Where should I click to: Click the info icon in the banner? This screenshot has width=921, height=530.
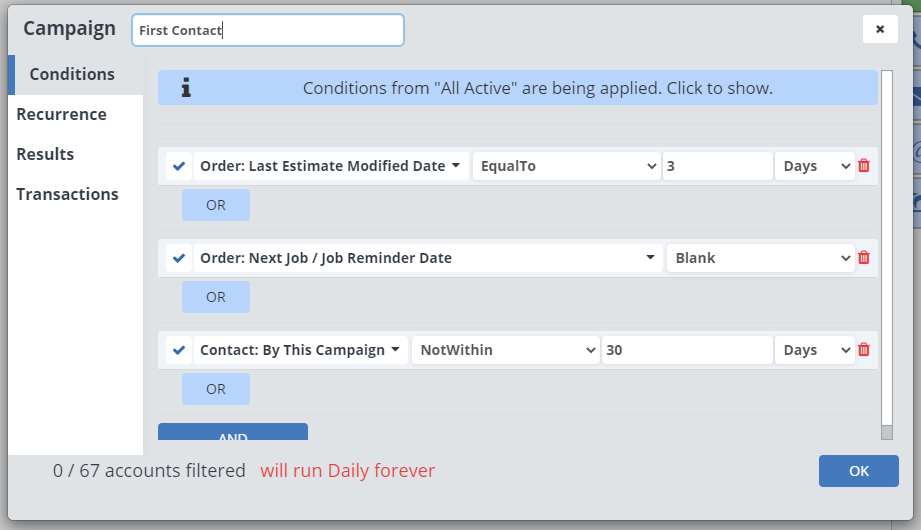coord(186,88)
